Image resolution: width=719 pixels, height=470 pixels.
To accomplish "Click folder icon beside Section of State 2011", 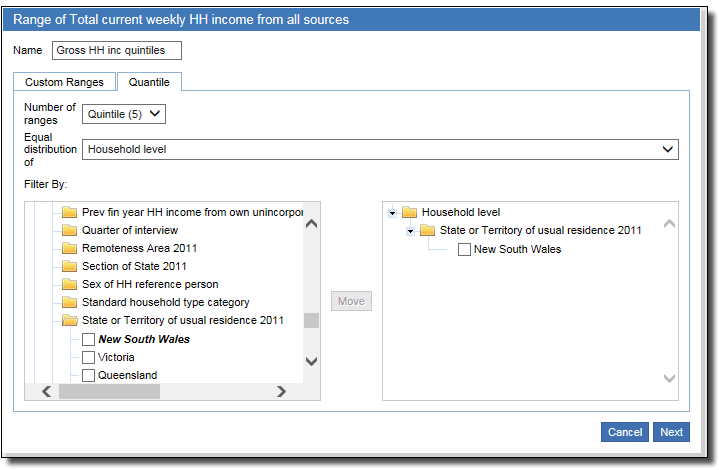I will [x=69, y=266].
